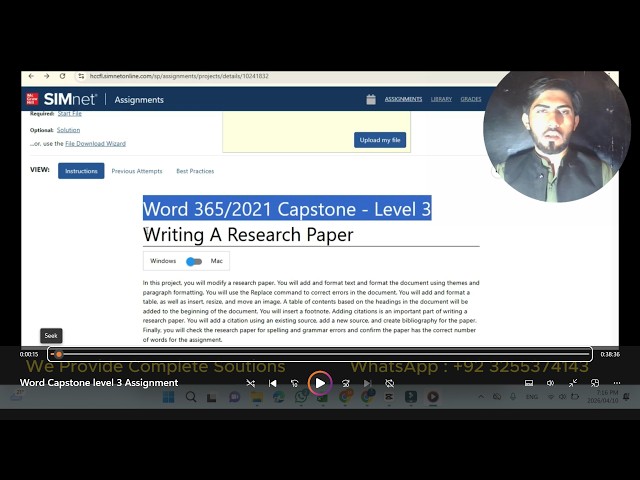The height and width of the screenshot is (480, 640).
Task: Go to the previous track
Action: tap(273, 383)
